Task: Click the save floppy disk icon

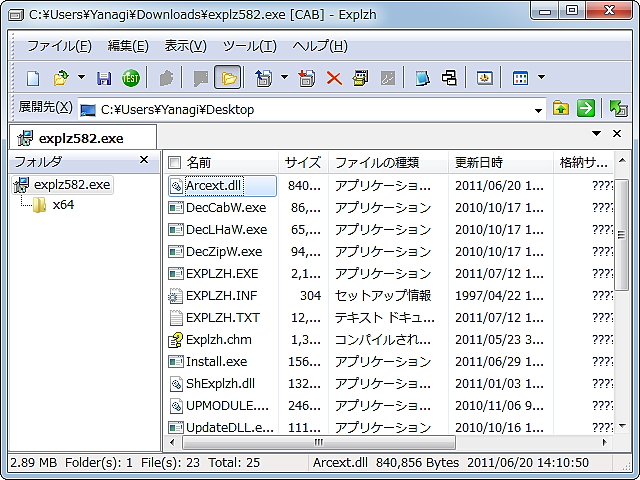Action: coord(104,78)
